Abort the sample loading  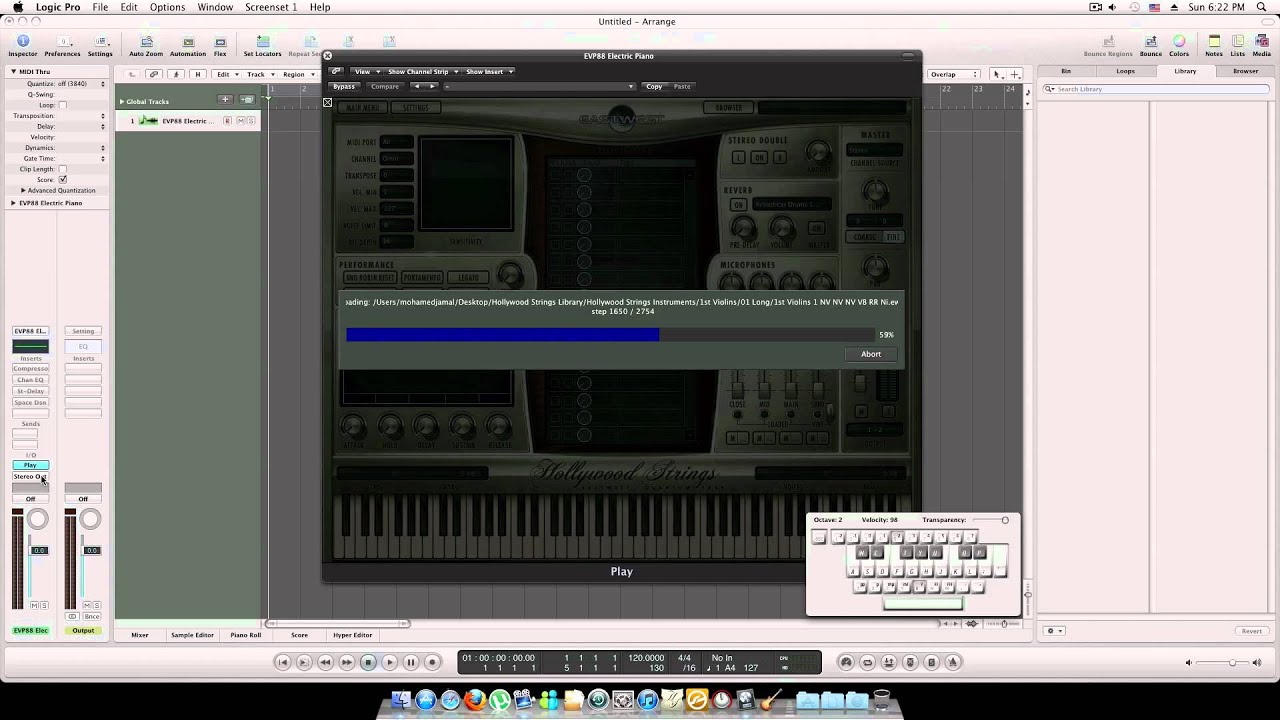(x=871, y=354)
